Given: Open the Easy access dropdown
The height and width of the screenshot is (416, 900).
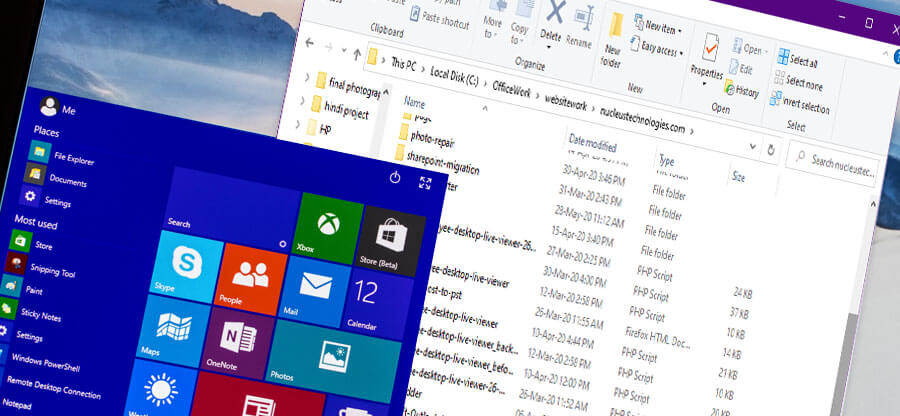Looking at the screenshot, I should (x=657, y=49).
